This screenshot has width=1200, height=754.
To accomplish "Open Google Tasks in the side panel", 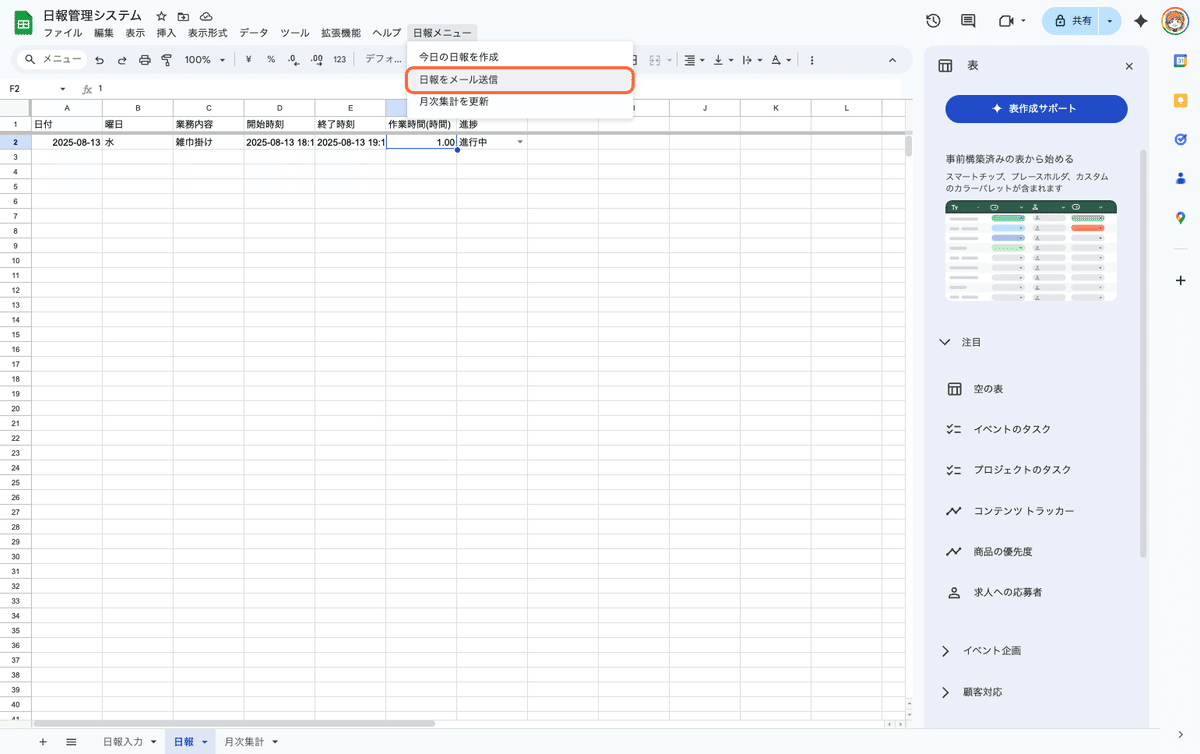I will tap(1180, 139).
